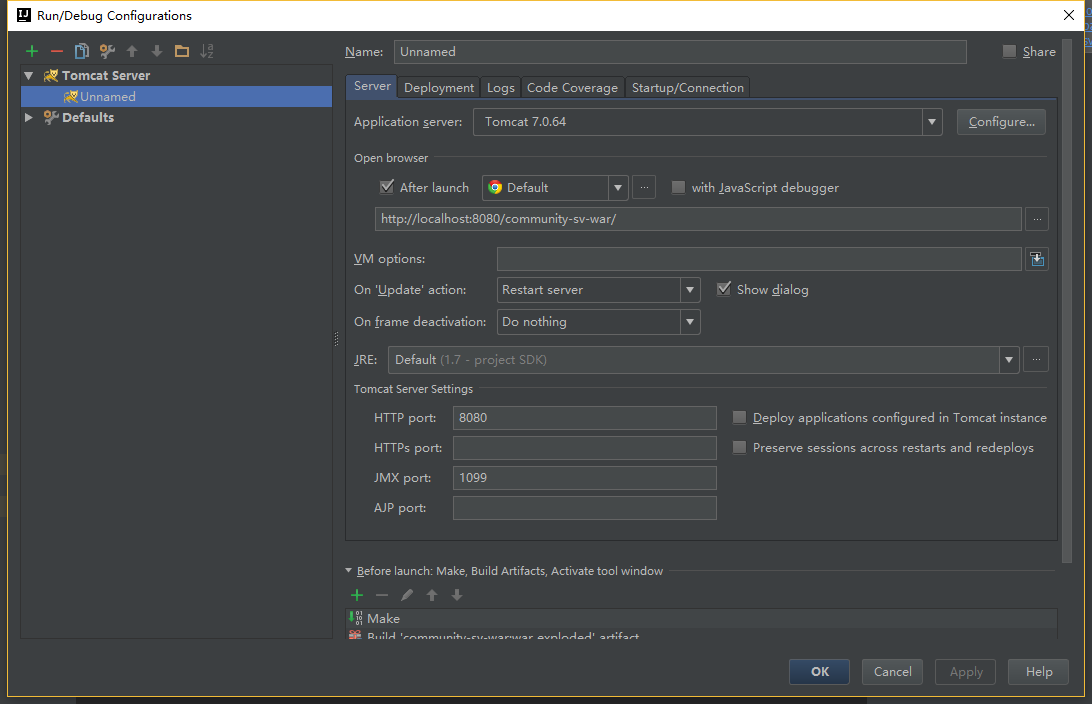Switch to Startup/Connection tab
Screen dimensions: 1092x704
pos(688,88)
